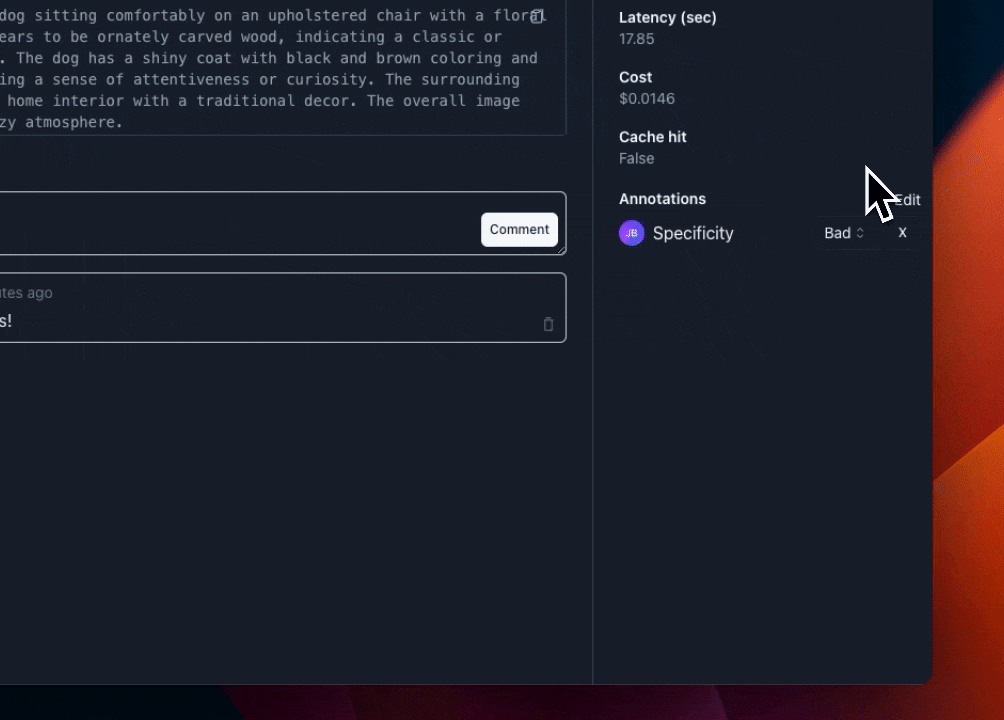
Task: Copy the dog description output text
Action: (x=537, y=16)
